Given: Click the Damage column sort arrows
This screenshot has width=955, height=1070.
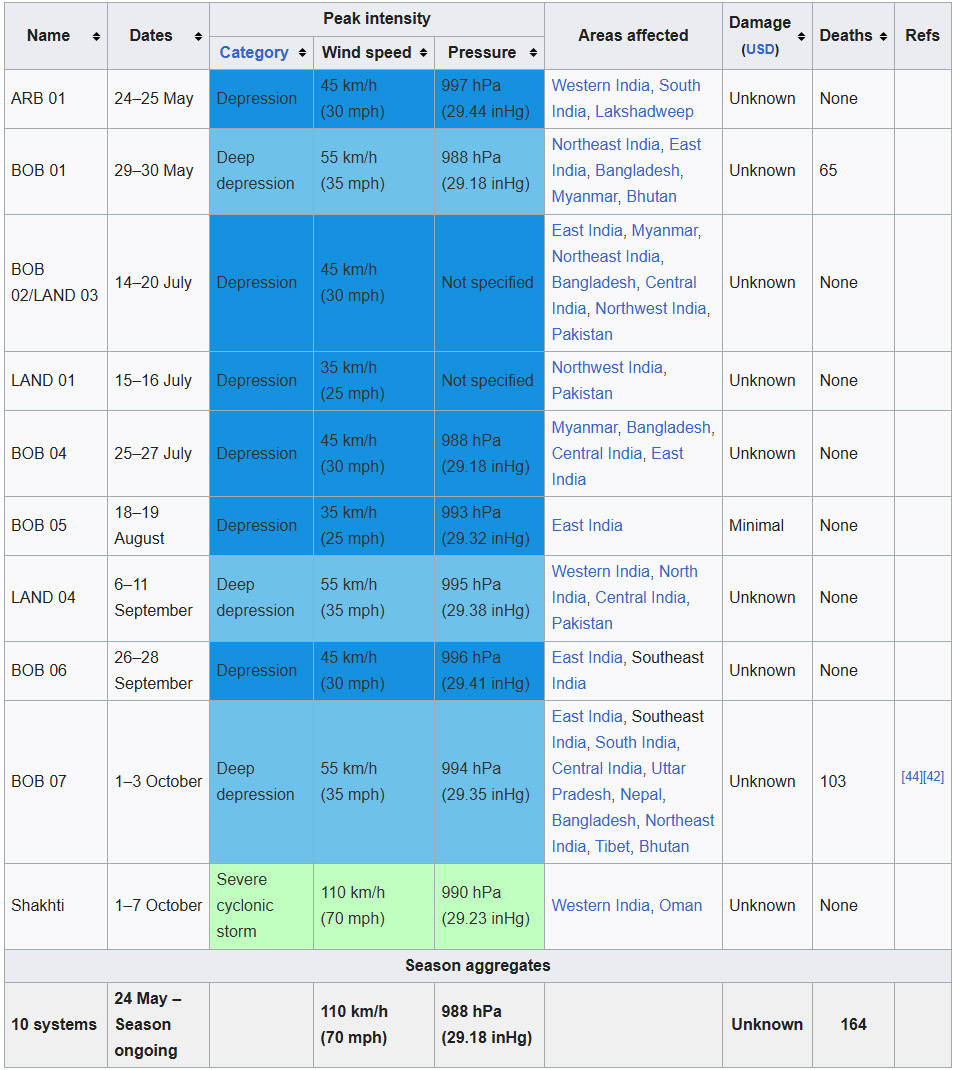Looking at the screenshot, I should point(801,36).
